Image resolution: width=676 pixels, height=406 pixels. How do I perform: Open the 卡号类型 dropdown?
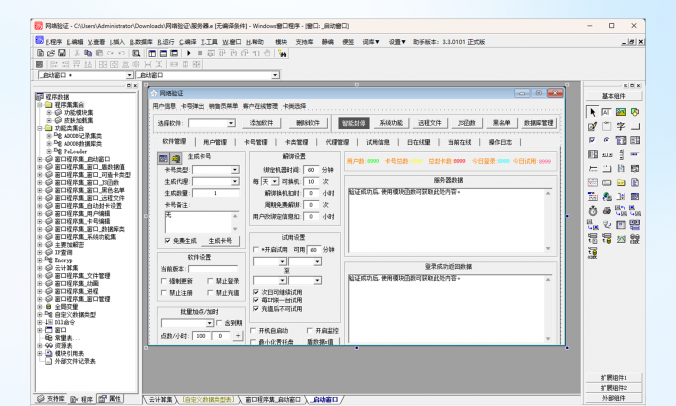coord(235,170)
